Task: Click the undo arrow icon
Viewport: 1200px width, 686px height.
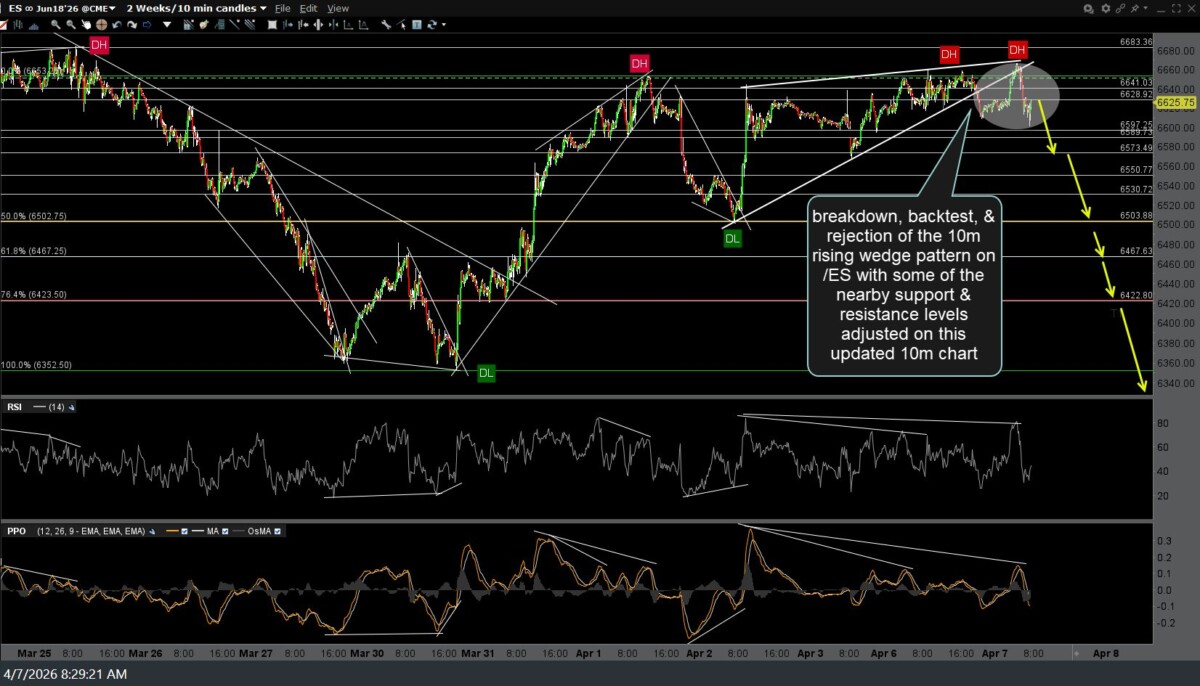Action: pos(117,25)
